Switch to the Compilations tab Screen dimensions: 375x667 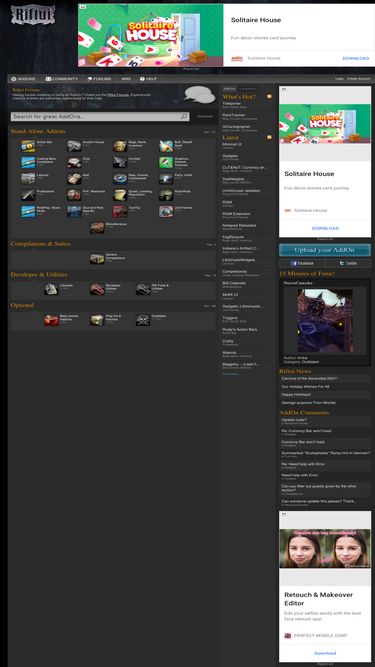coord(247,88)
